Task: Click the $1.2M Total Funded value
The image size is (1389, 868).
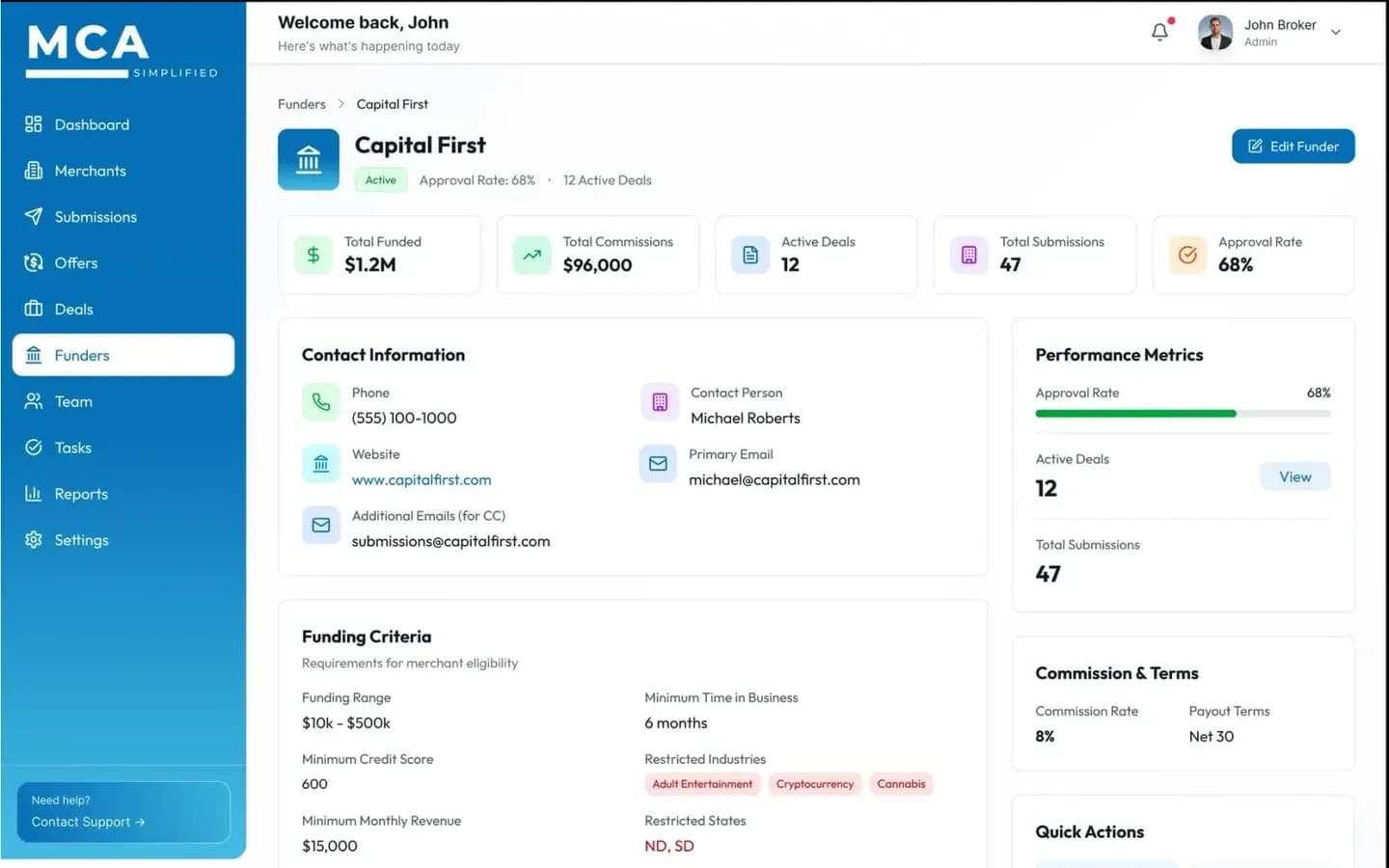Action: (370, 264)
